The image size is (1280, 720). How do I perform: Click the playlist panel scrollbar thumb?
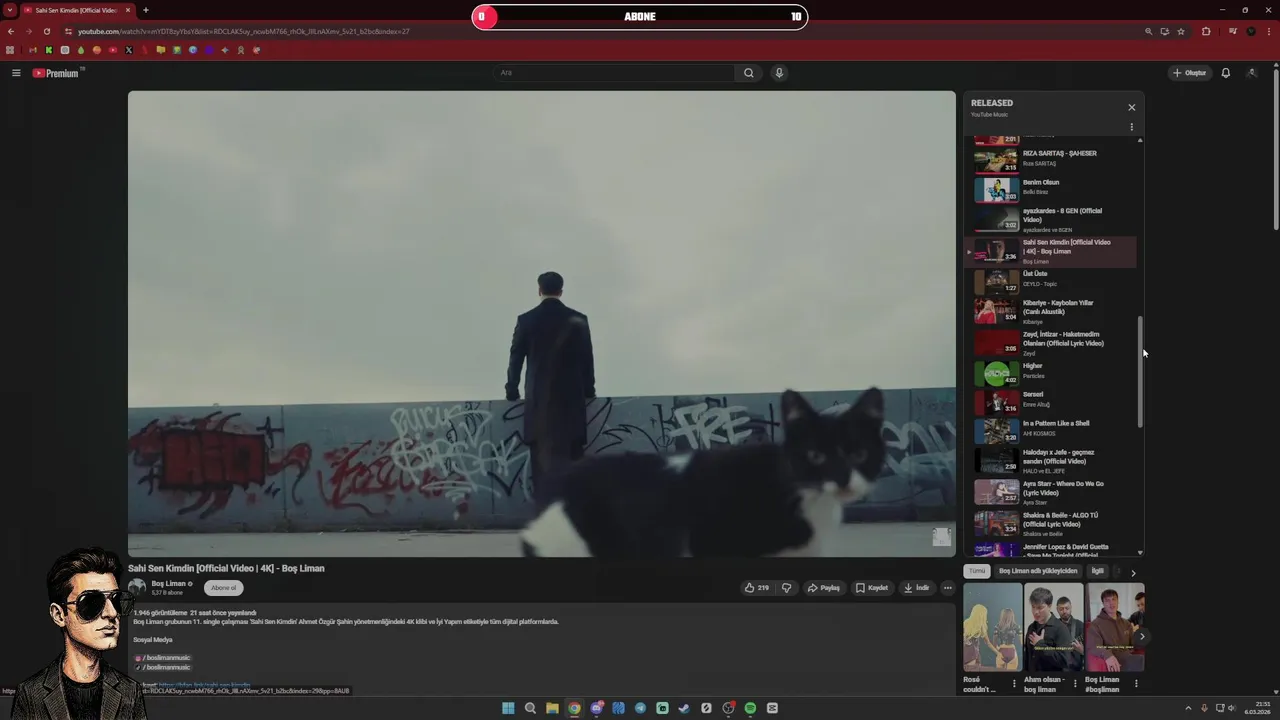(x=1140, y=372)
